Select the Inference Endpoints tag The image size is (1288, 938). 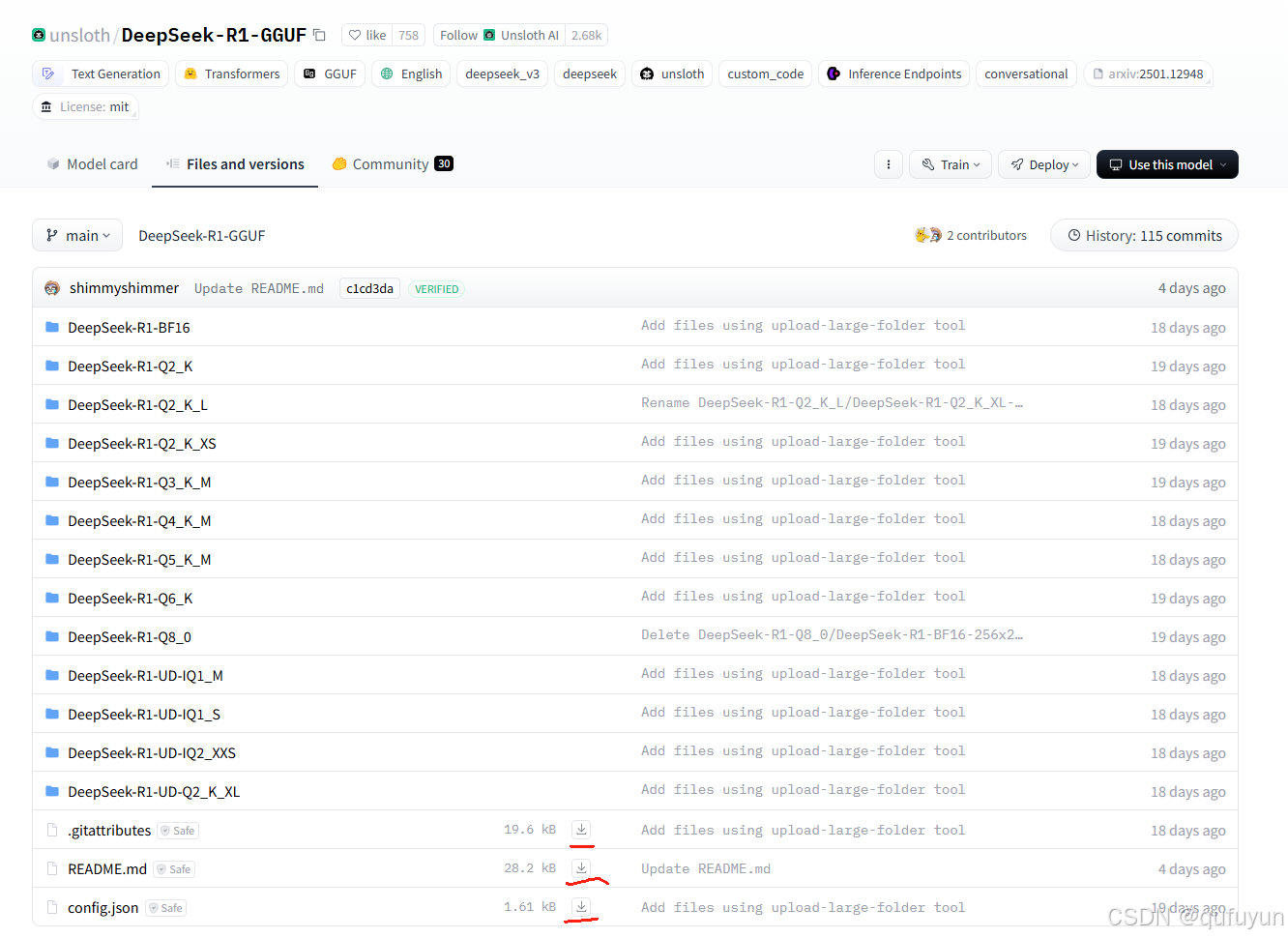click(x=894, y=74)
